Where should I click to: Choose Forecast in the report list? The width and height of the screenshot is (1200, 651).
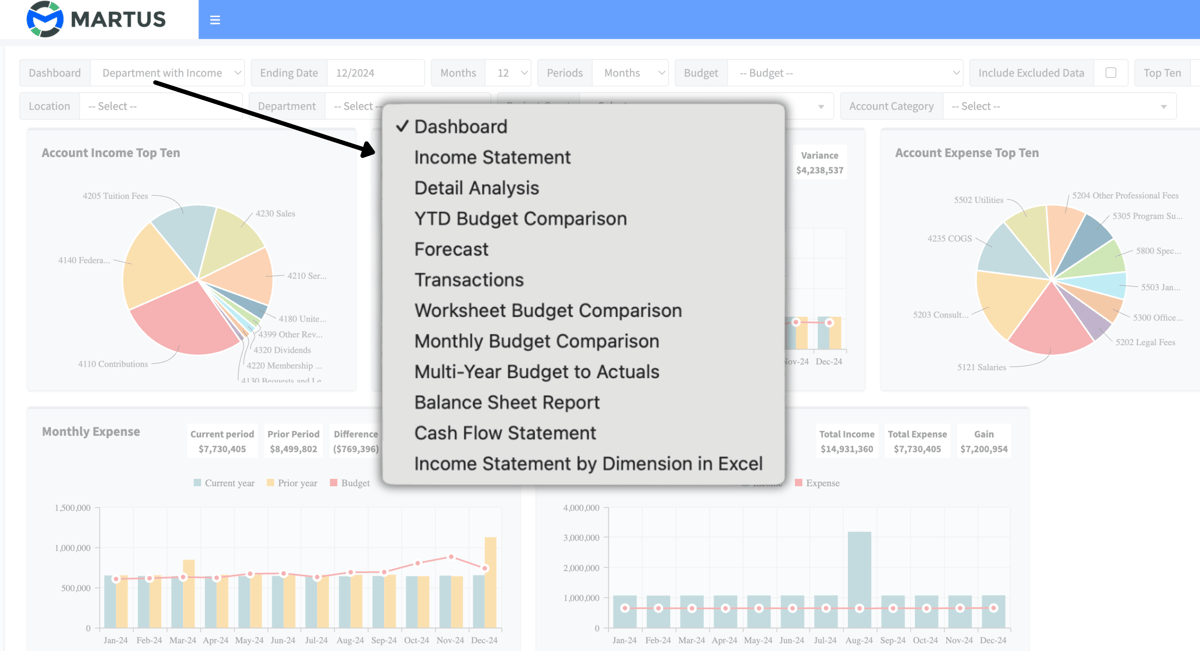(584, 249)
